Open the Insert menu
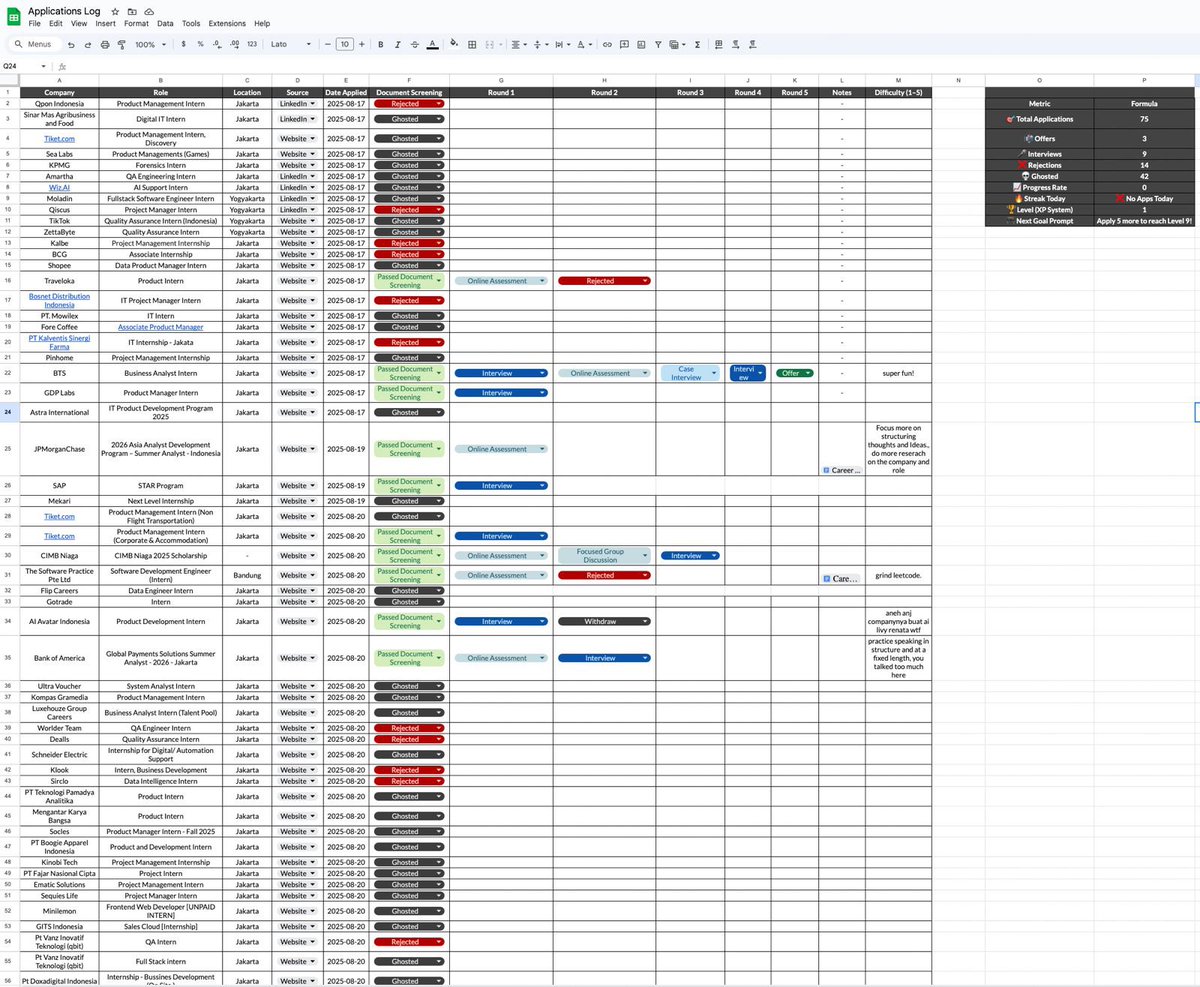This screenshot has height=987, width=1200. pyautogui.click(x=105, y=23)
